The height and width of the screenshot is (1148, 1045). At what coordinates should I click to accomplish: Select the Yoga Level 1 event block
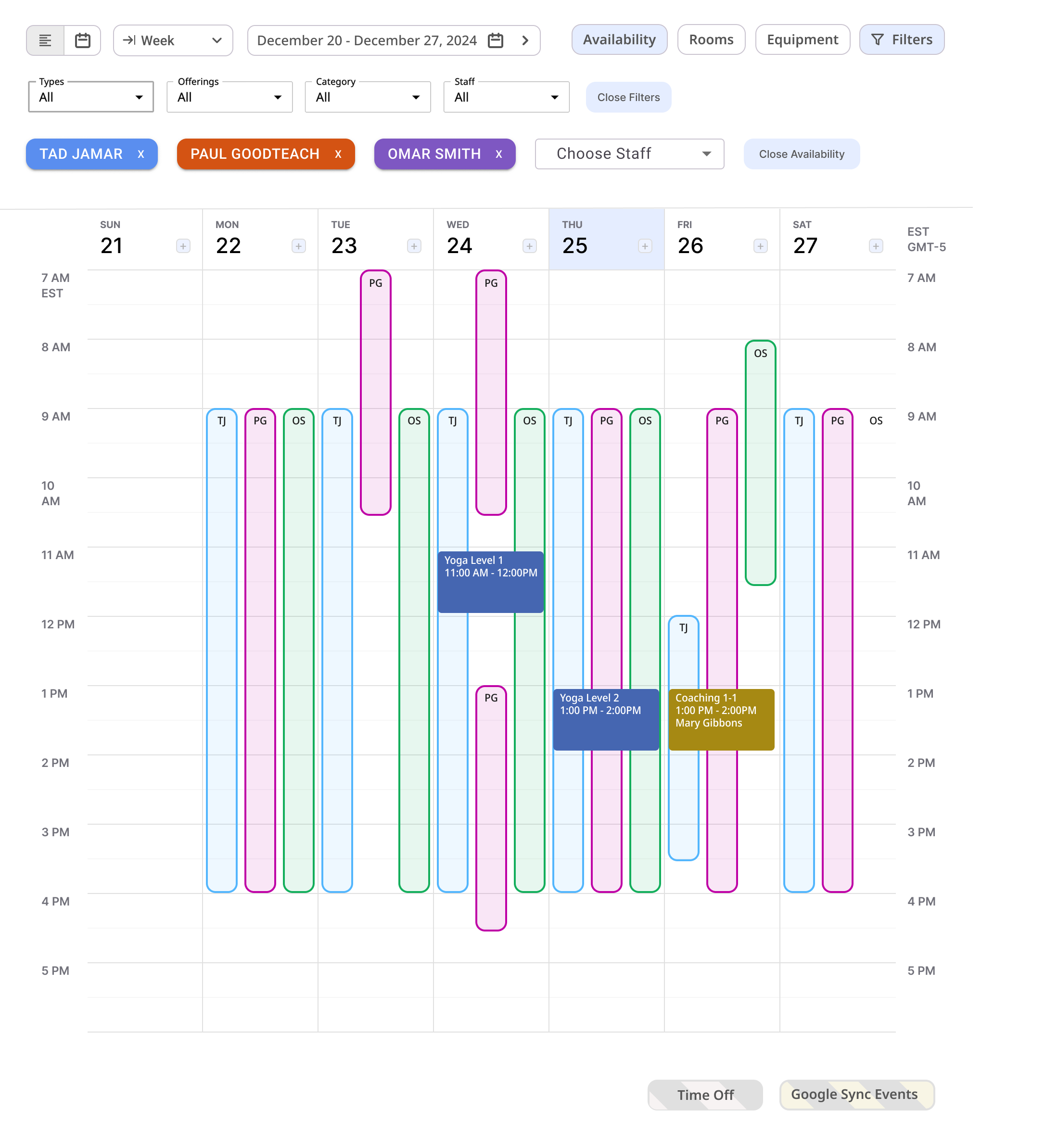coord(490,581)
